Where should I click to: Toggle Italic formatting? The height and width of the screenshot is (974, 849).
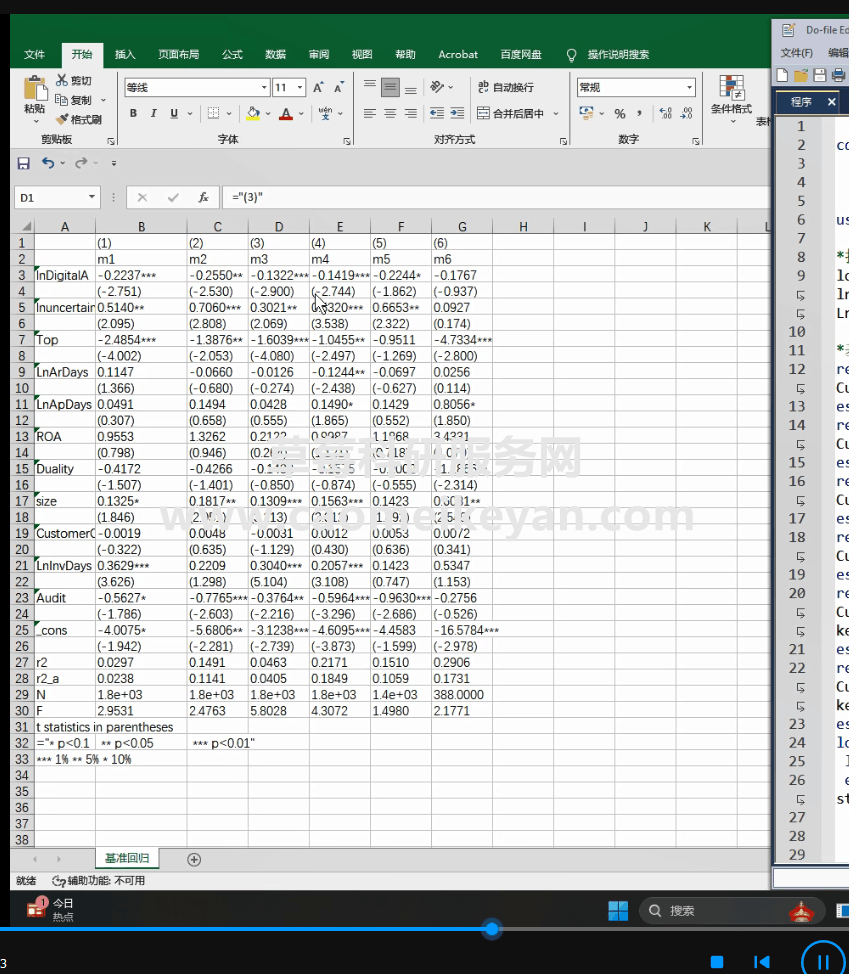pyautogui.click(x=153, y=113)
